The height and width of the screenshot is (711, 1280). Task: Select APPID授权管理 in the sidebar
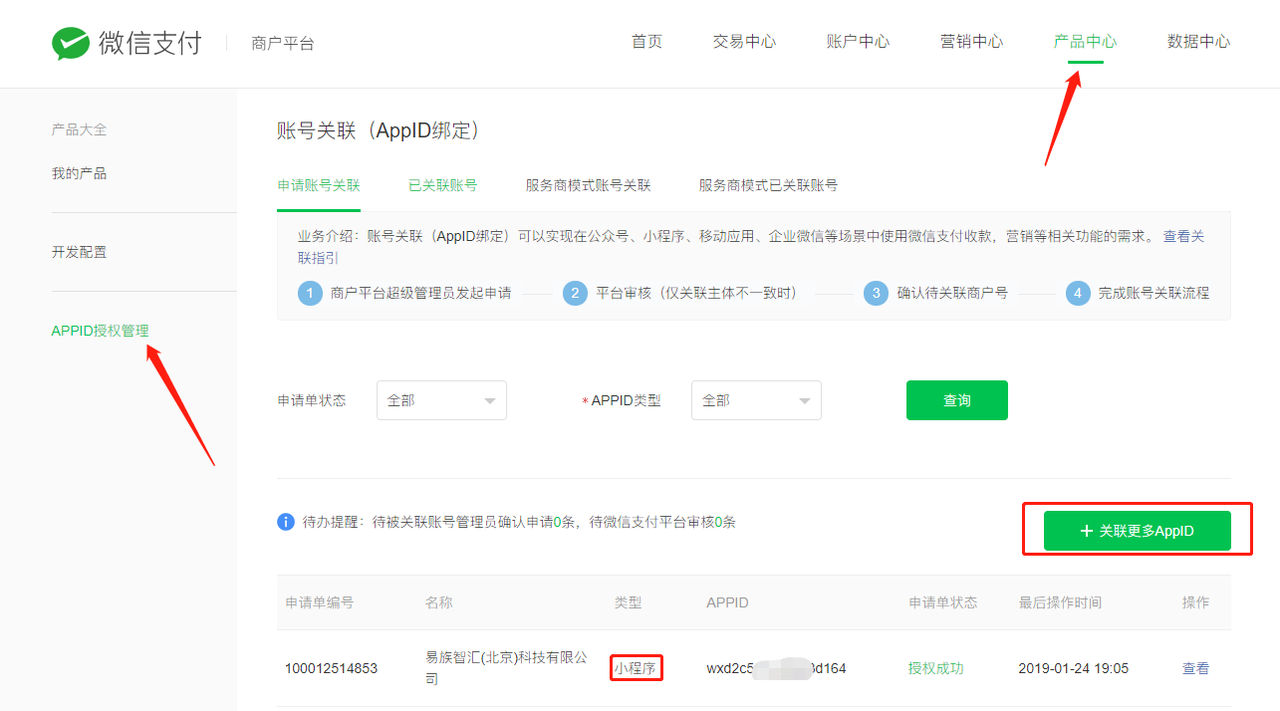coord(100,331)
